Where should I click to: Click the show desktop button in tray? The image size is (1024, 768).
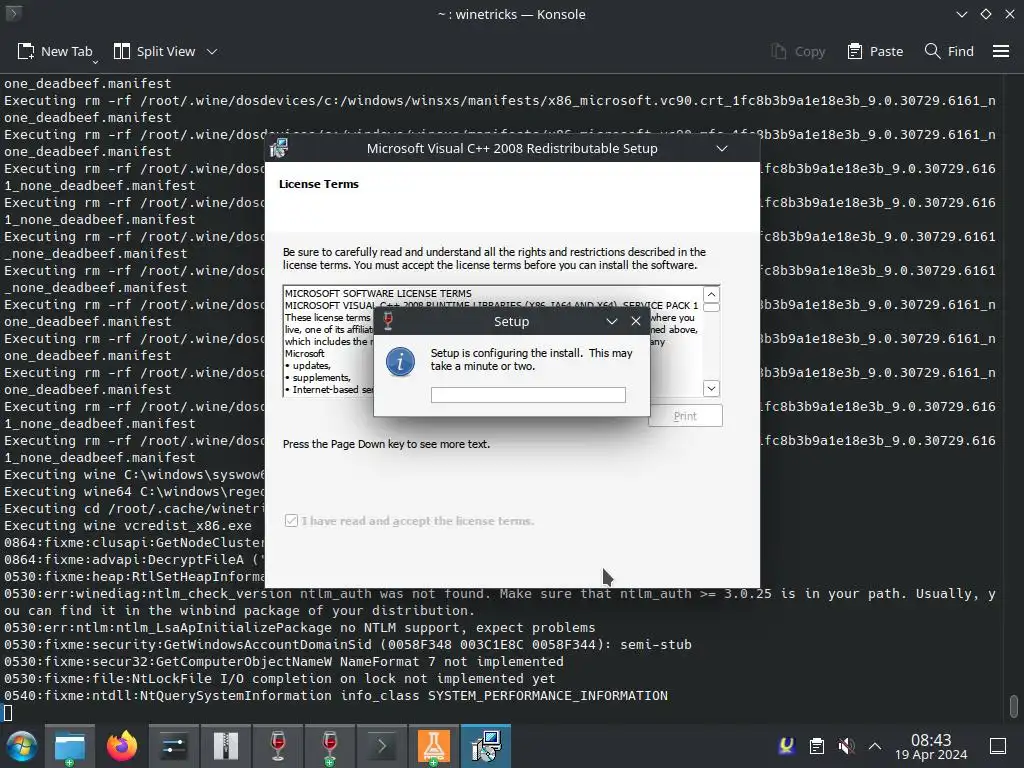[998, 746]
